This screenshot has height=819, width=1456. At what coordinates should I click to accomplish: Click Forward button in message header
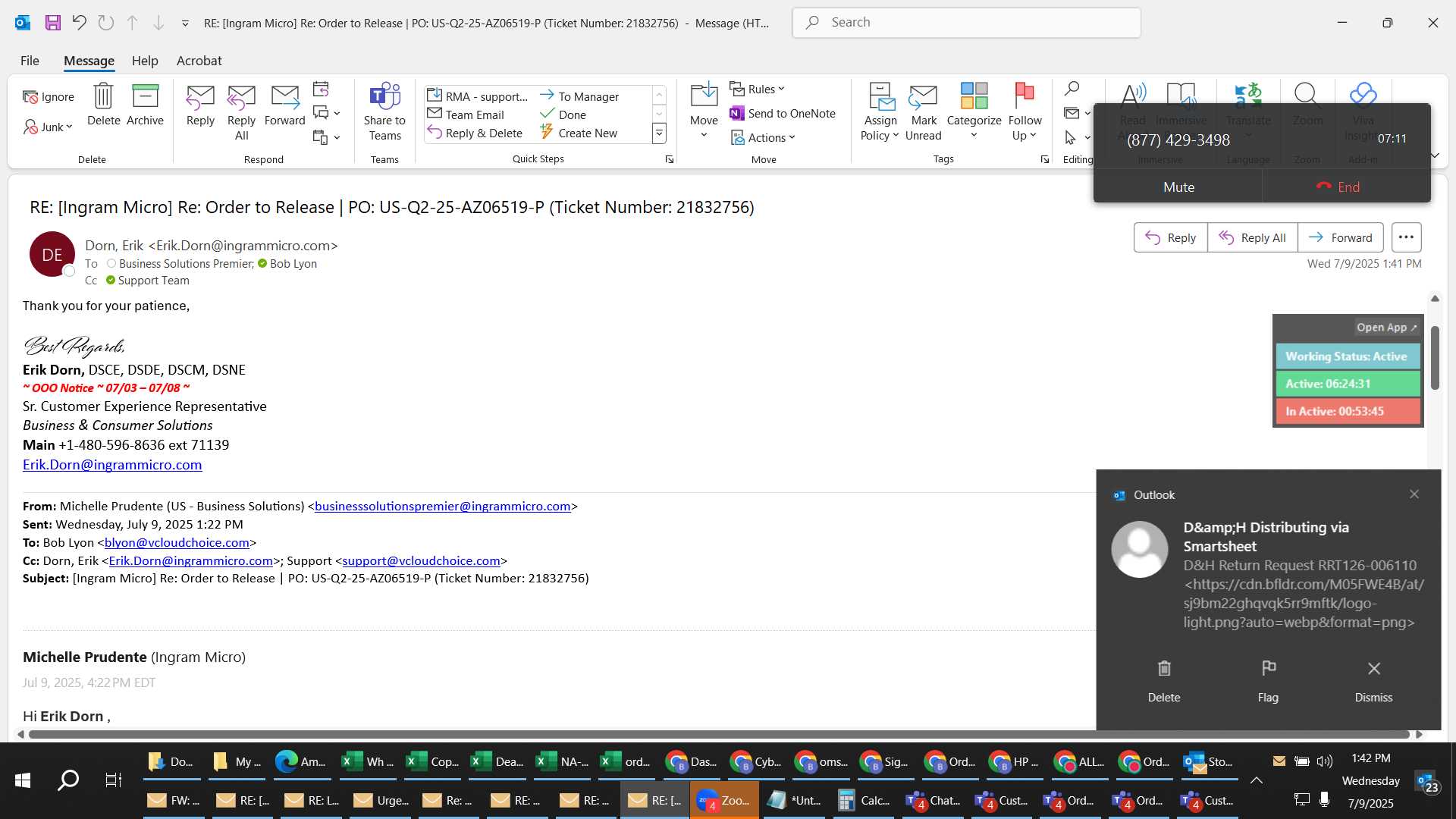point(1340,237)
